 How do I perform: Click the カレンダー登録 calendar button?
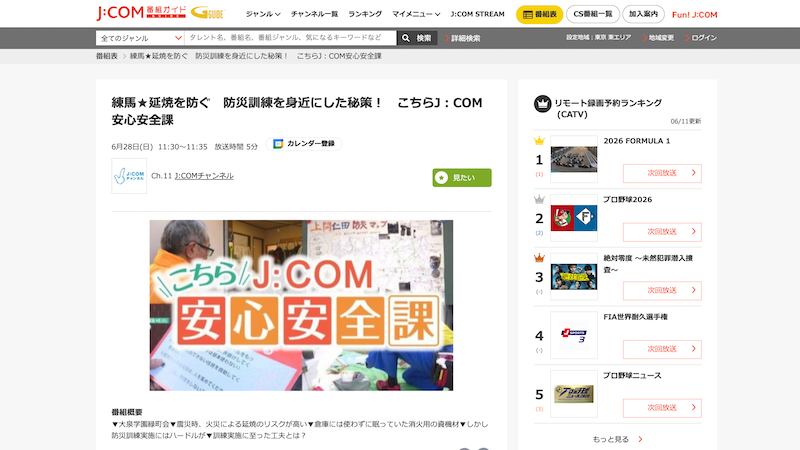click(x=304, y=144)
